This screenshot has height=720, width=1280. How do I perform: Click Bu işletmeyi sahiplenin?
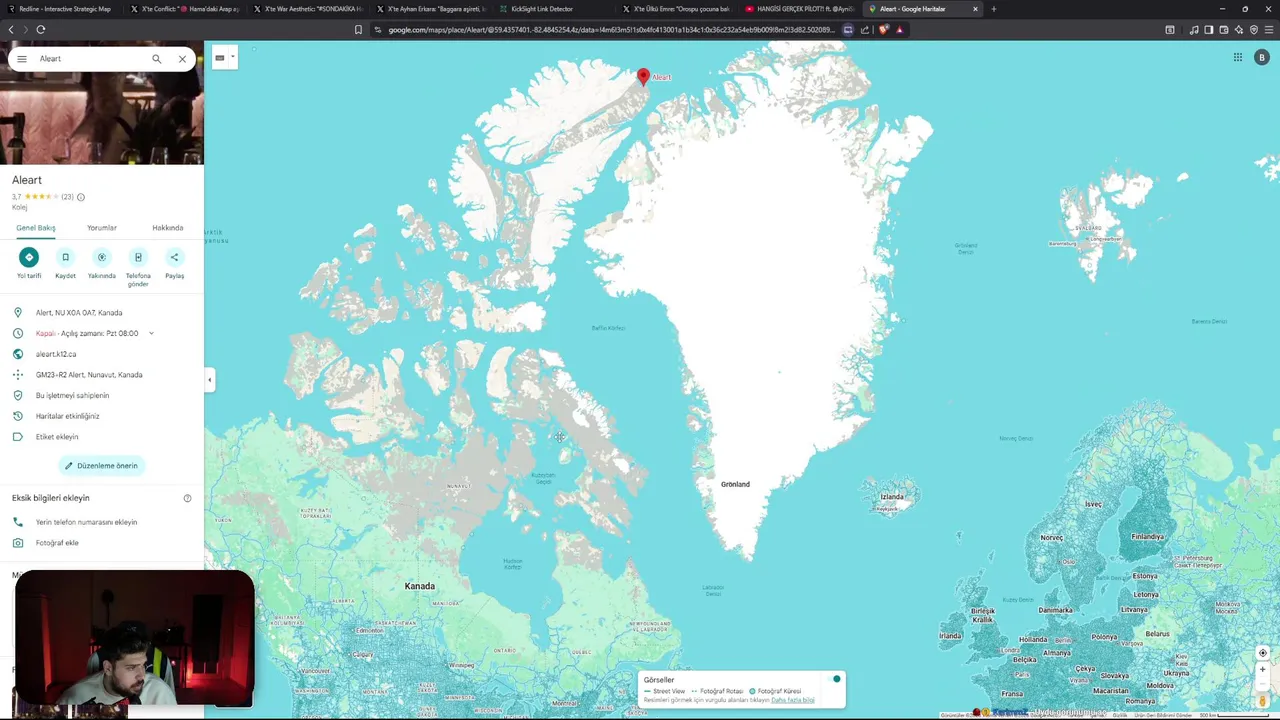[x=72, y=395]
